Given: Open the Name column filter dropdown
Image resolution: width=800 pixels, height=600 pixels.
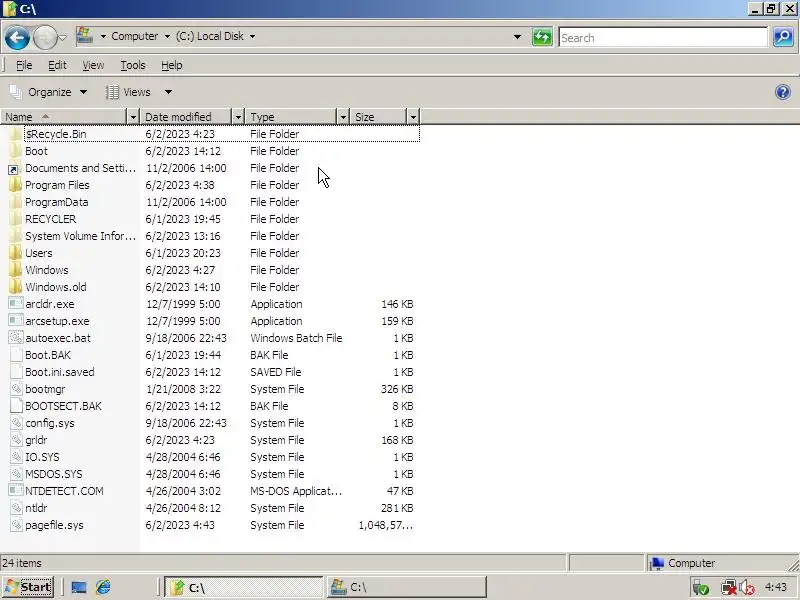Looking at the screenshot, I should (x=133, y=117).
